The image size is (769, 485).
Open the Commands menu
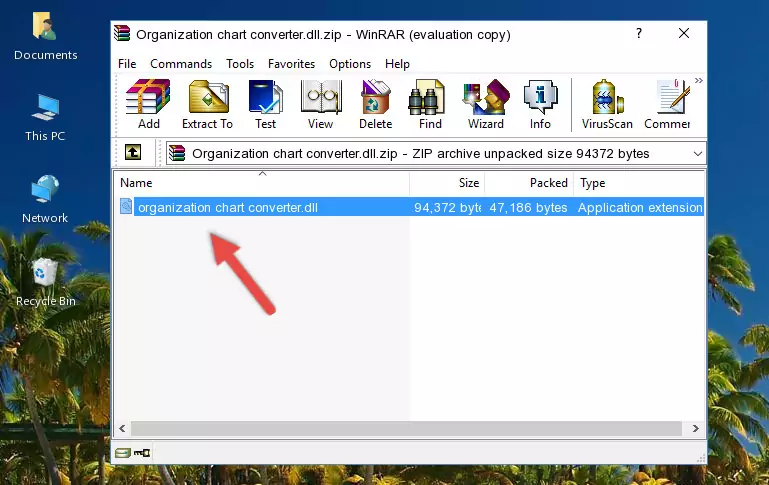181,64
